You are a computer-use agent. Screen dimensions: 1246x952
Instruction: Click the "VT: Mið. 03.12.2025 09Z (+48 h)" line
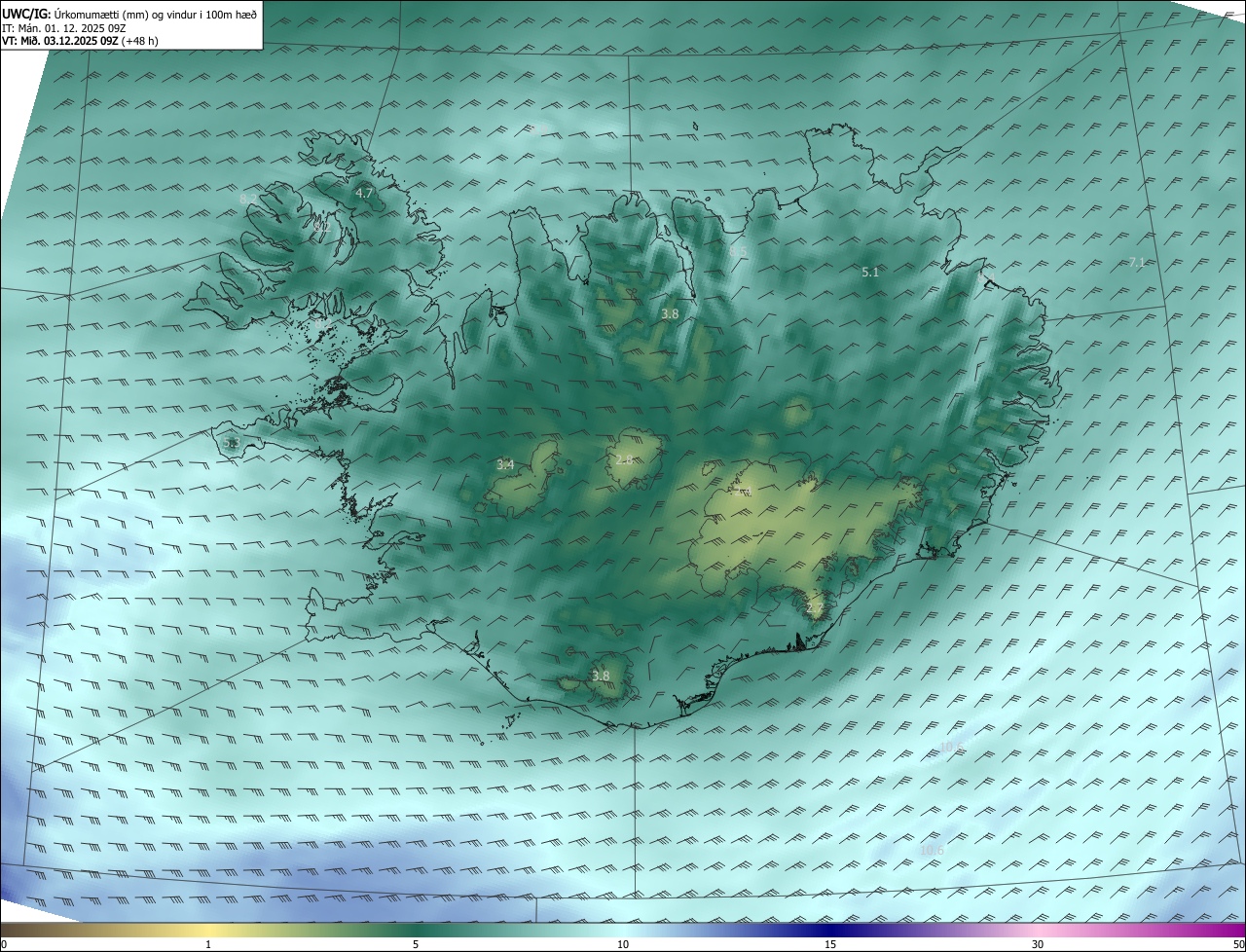click(x=80, y=42)
